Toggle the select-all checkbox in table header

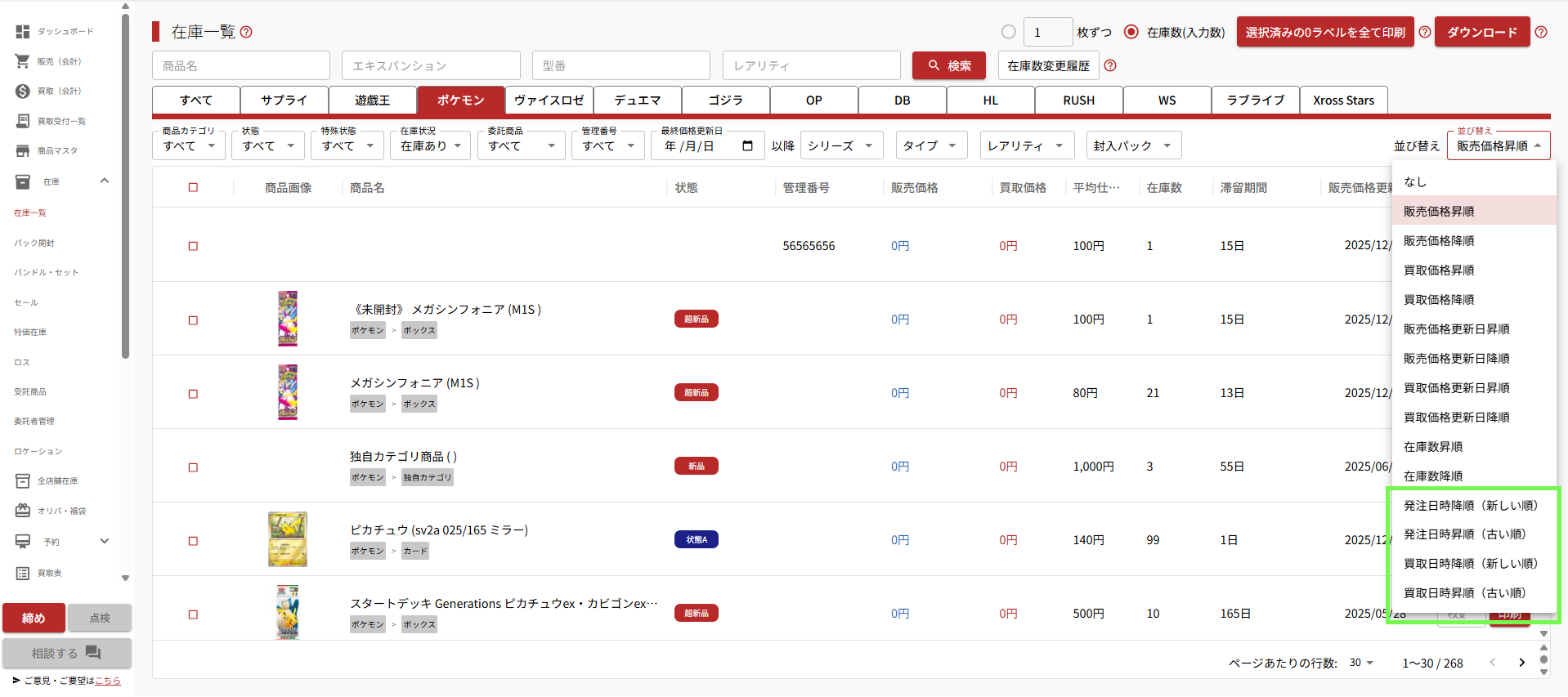193,187
